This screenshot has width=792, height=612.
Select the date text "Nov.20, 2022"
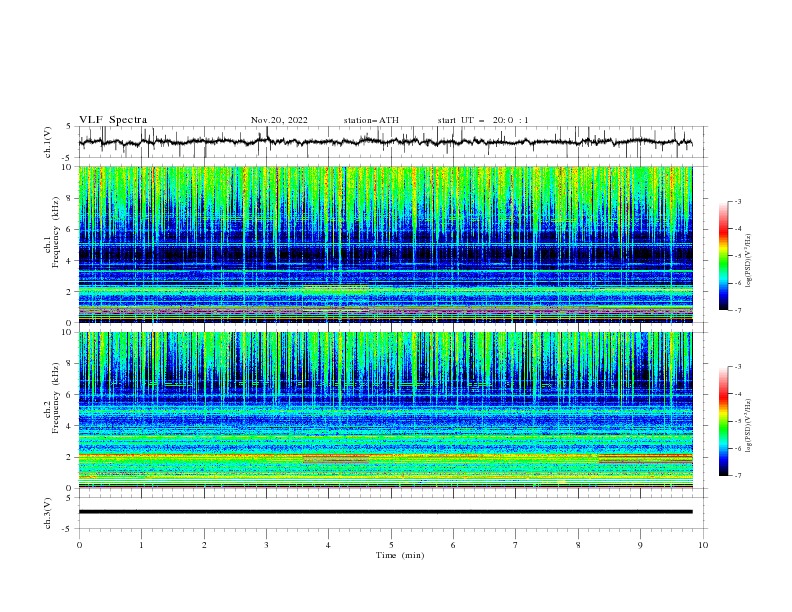279,120
